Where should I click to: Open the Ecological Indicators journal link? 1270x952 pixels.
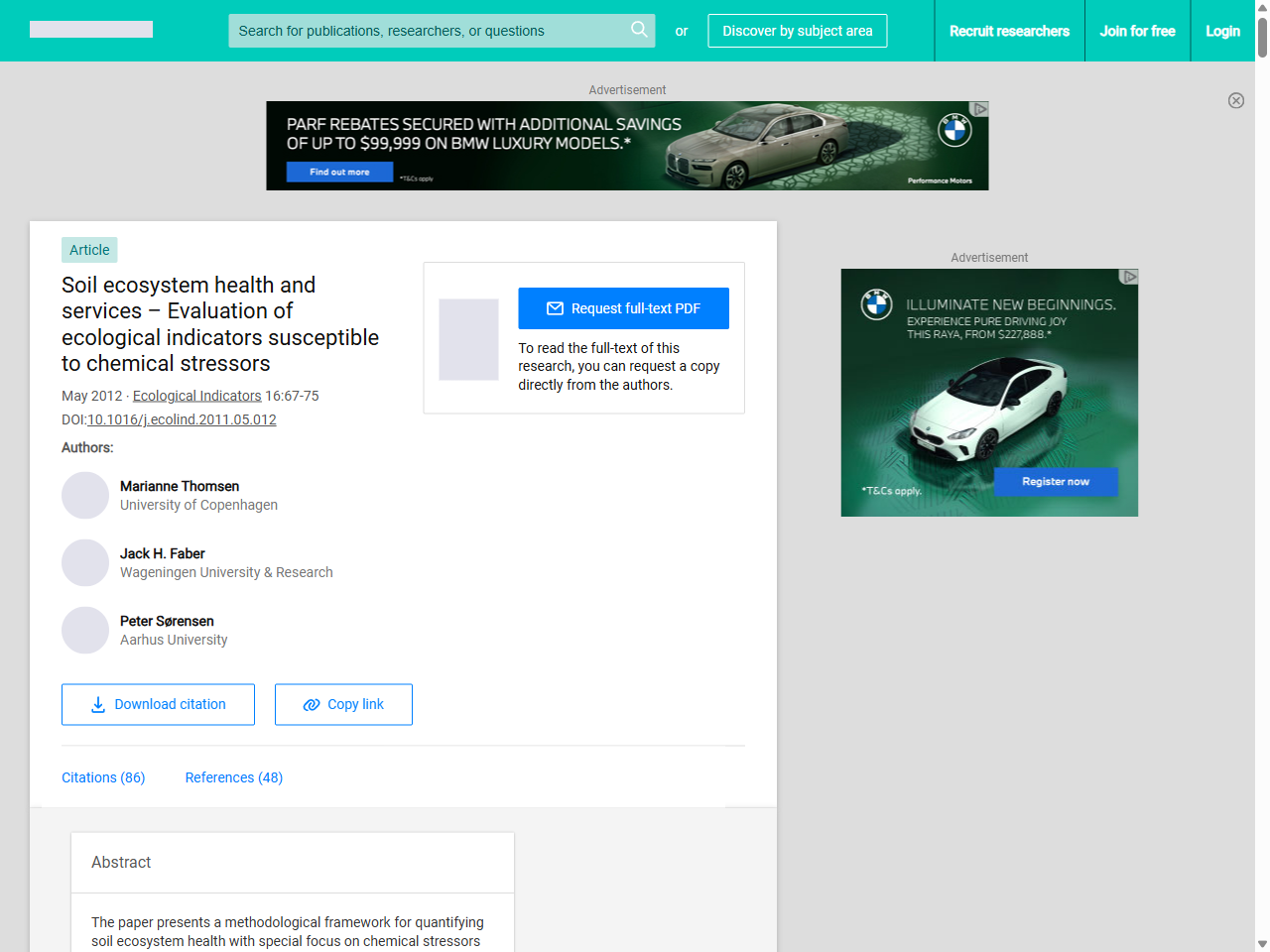coord(196,395)
